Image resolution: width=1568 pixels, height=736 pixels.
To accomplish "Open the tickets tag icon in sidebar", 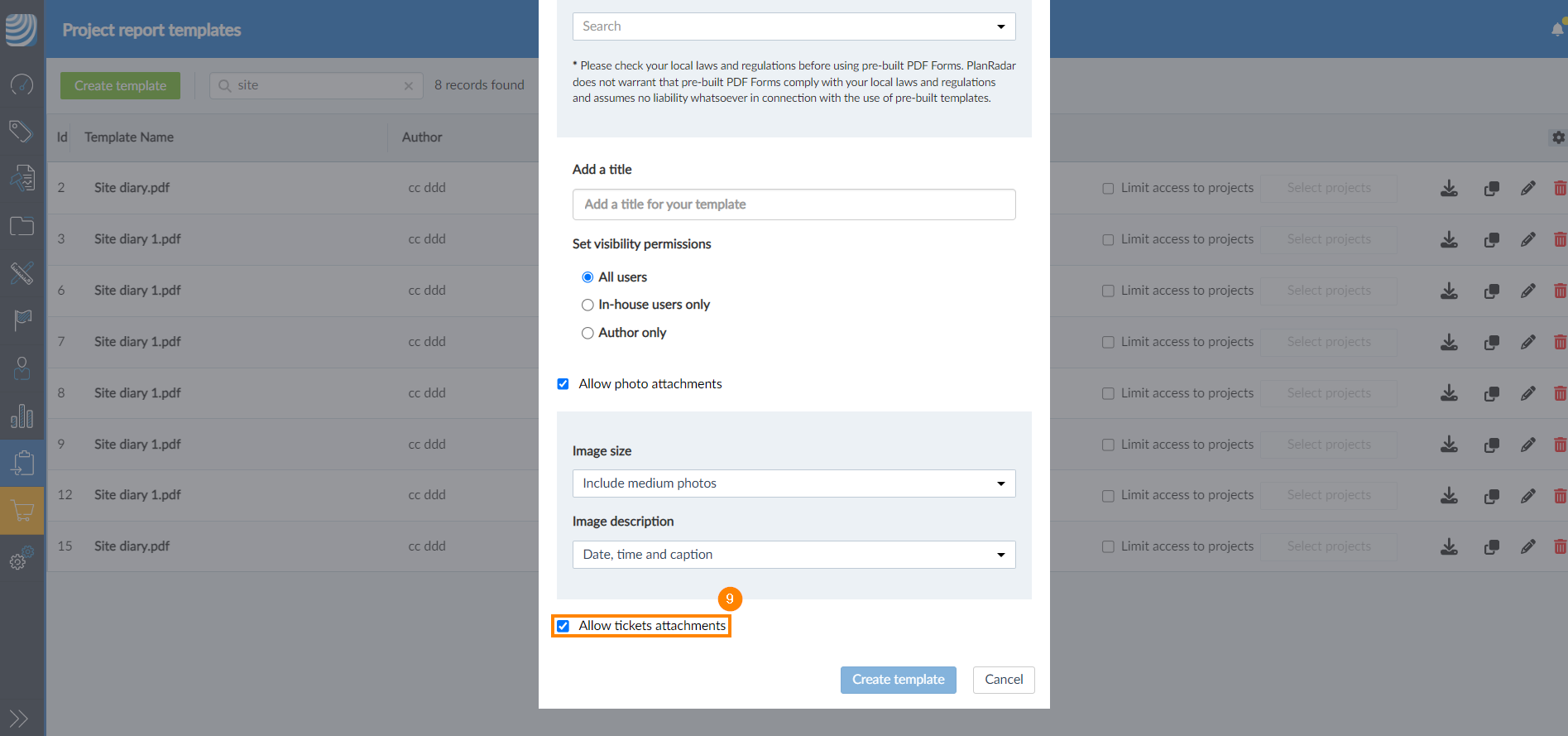I will point(22,131).
